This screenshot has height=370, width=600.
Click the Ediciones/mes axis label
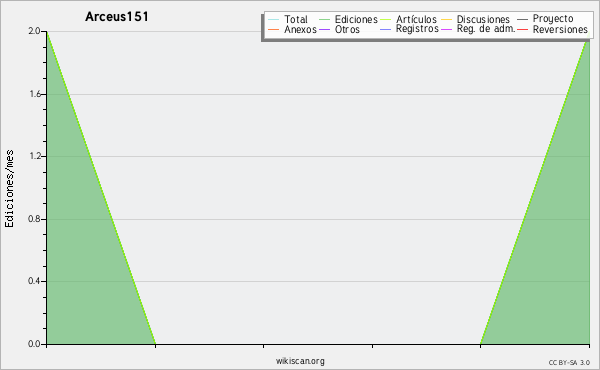coord(9,189)
